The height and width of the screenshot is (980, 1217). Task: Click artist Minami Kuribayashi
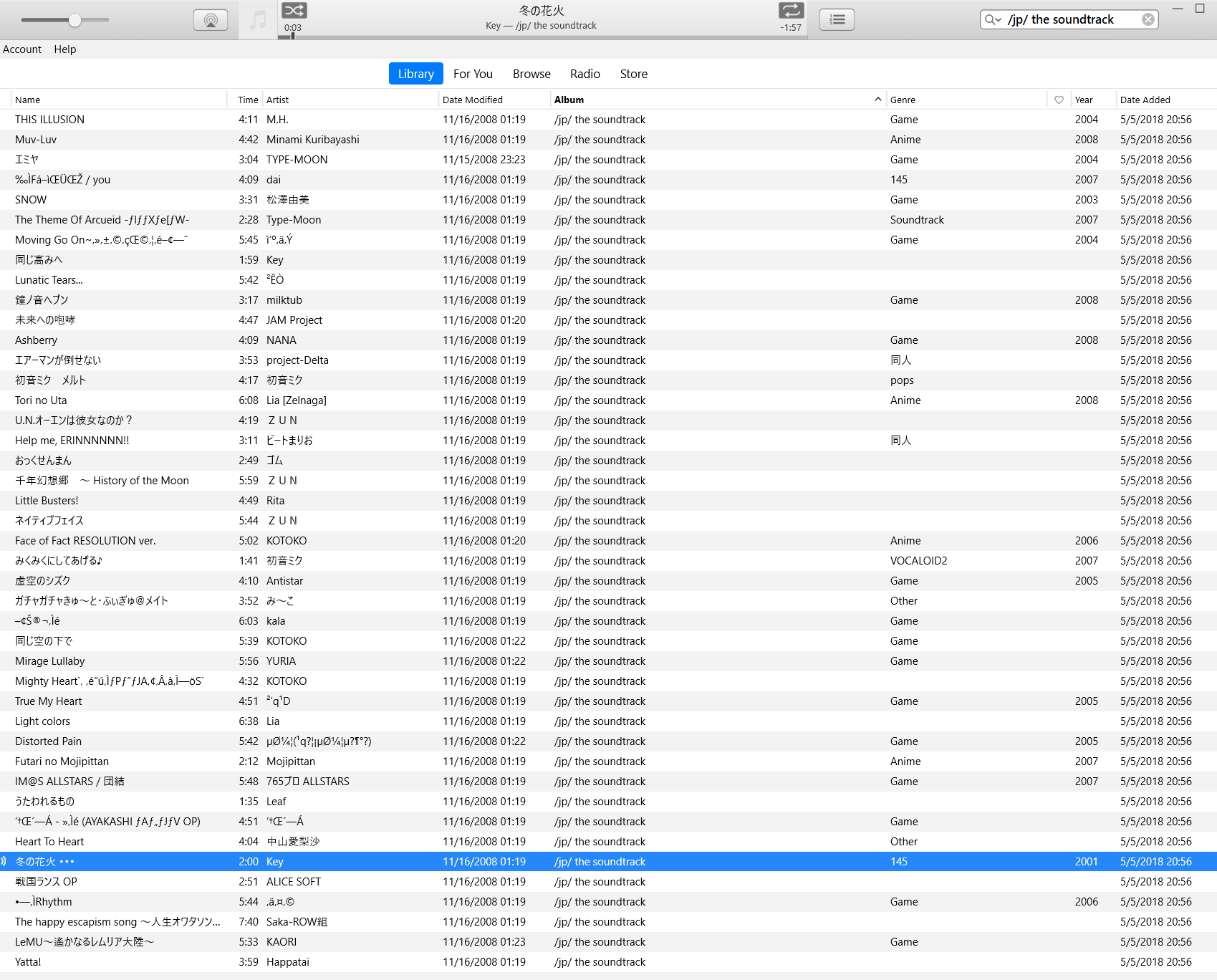[x=313, y=140]
